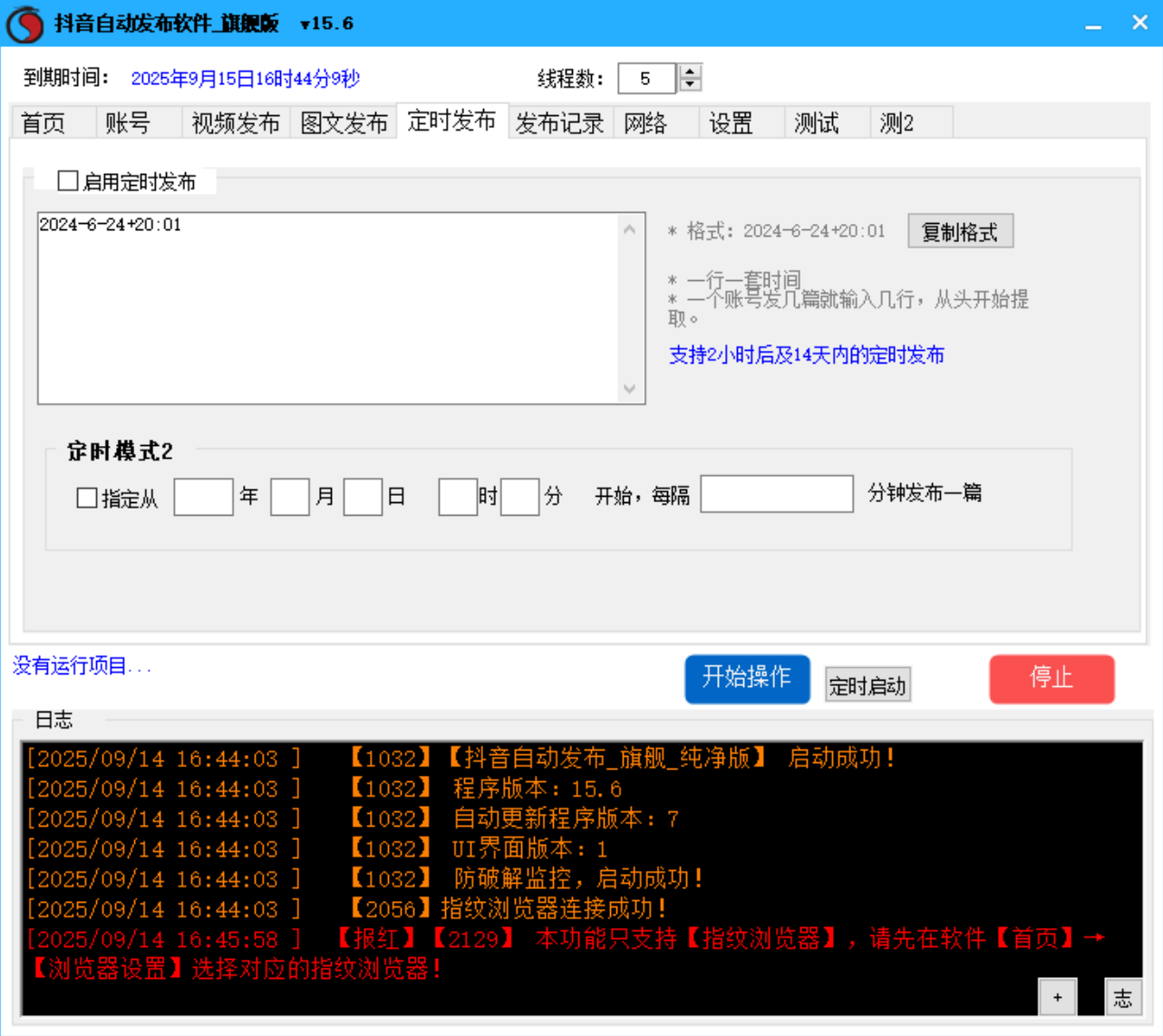Check the 指定从 checkbox in 定时模式2
Viewport: 1163px width, 1036px height.
[86, 497]
